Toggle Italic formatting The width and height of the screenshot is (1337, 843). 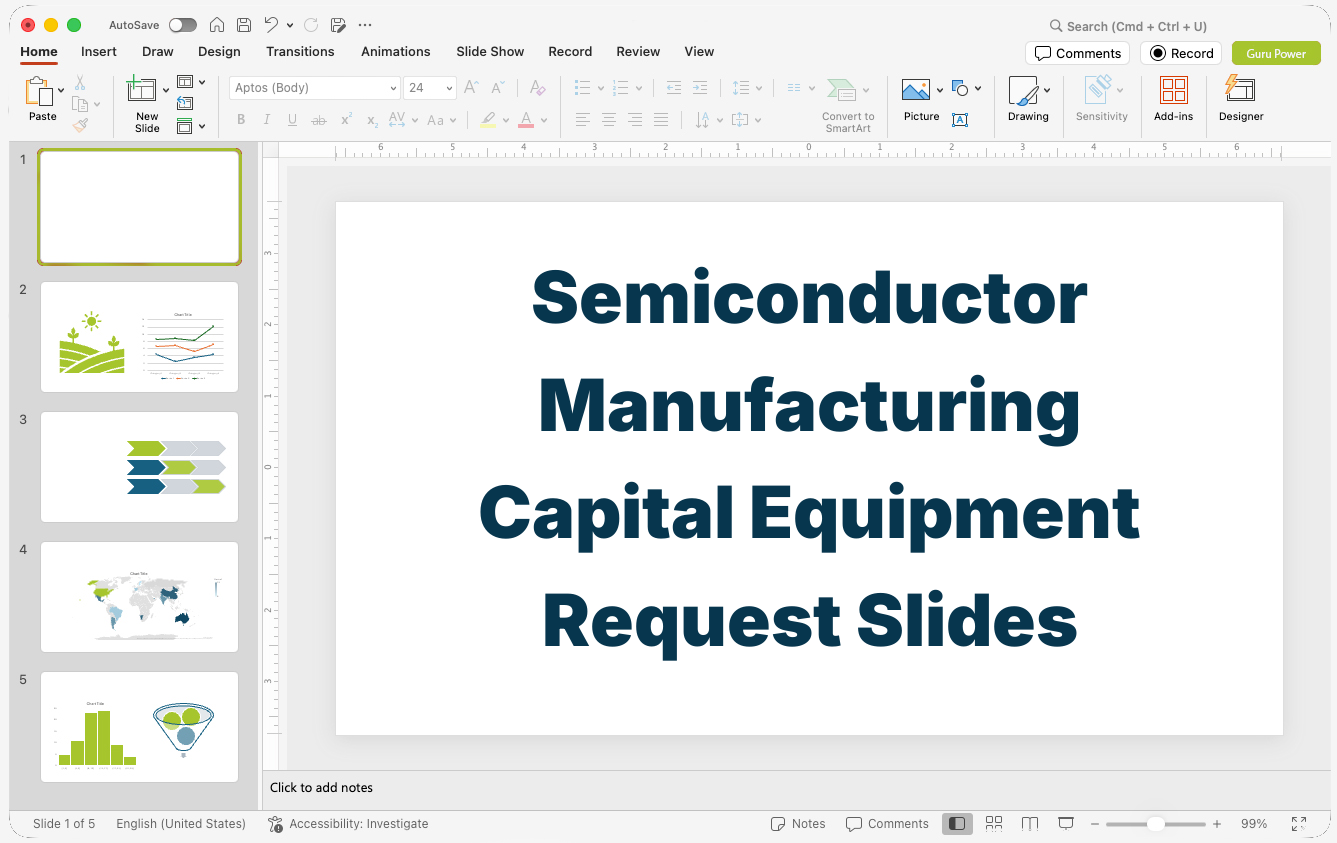coord(267,120)
